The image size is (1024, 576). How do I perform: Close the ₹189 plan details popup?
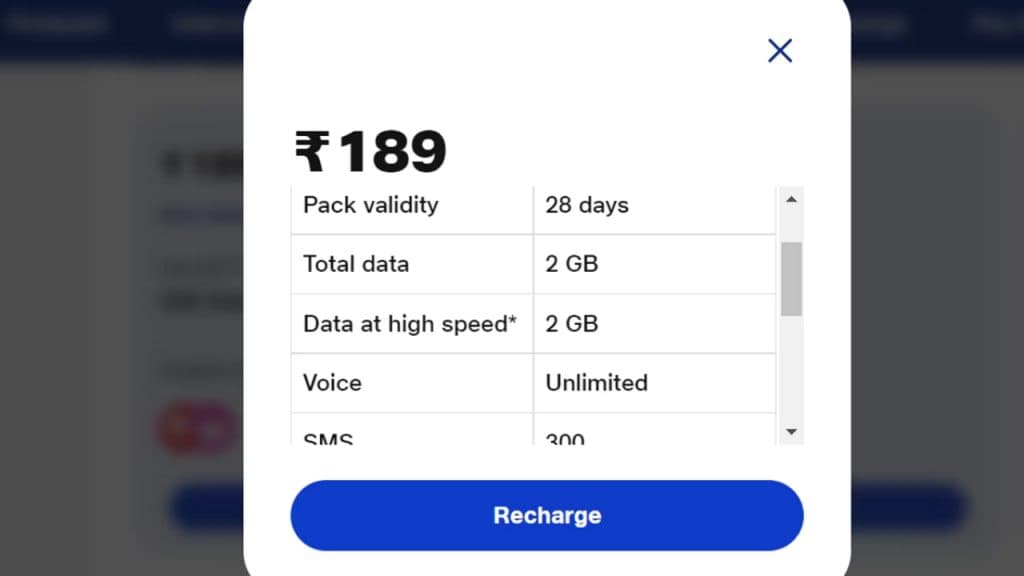780,51
